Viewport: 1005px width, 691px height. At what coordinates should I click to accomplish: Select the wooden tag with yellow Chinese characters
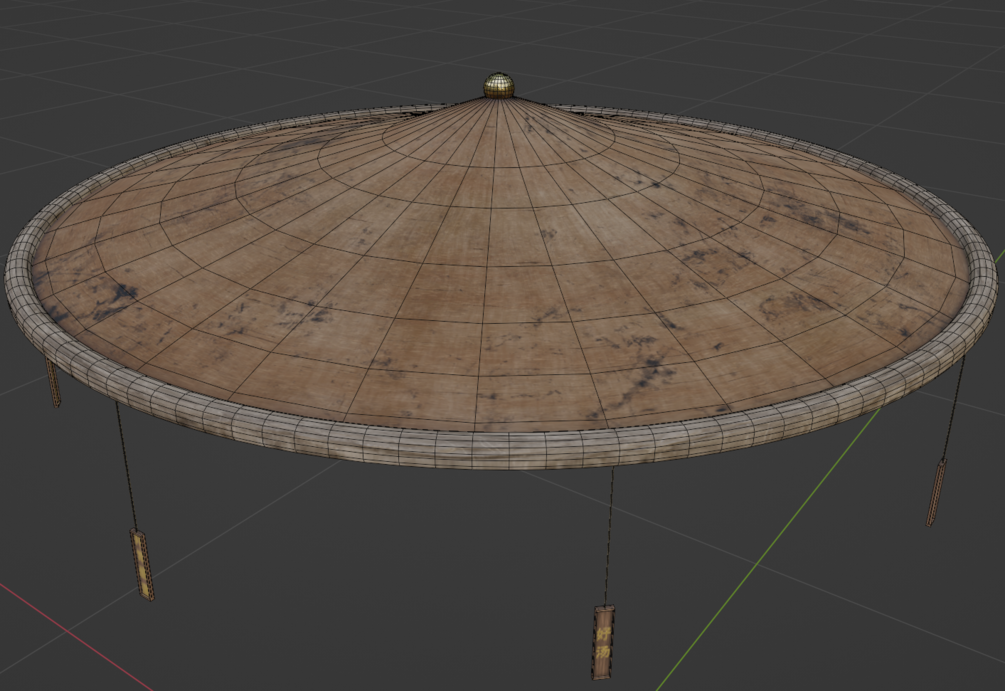(604, 642)
